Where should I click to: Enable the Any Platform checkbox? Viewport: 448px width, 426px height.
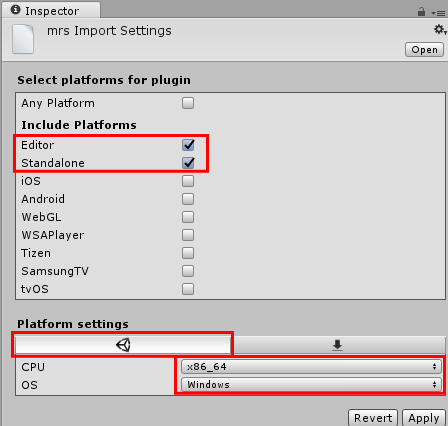click(188, 103)
